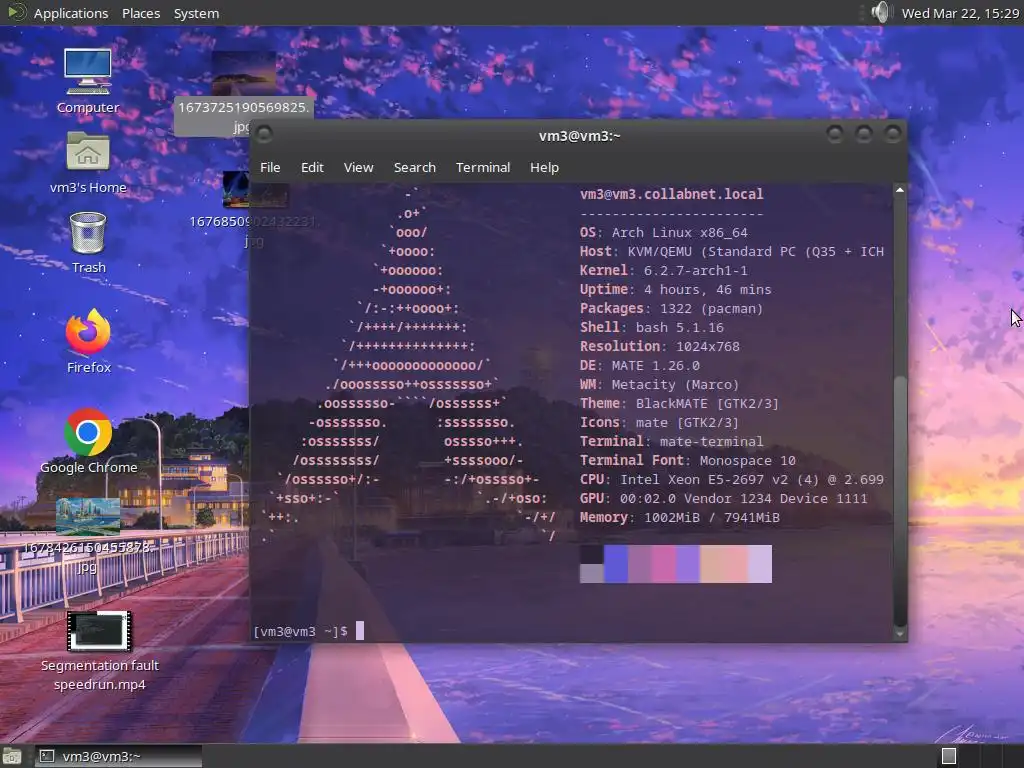This screenshot has height=768, width=1024.
Task: Click the terminal vertical scrollbar thumb
Action: 900,501
